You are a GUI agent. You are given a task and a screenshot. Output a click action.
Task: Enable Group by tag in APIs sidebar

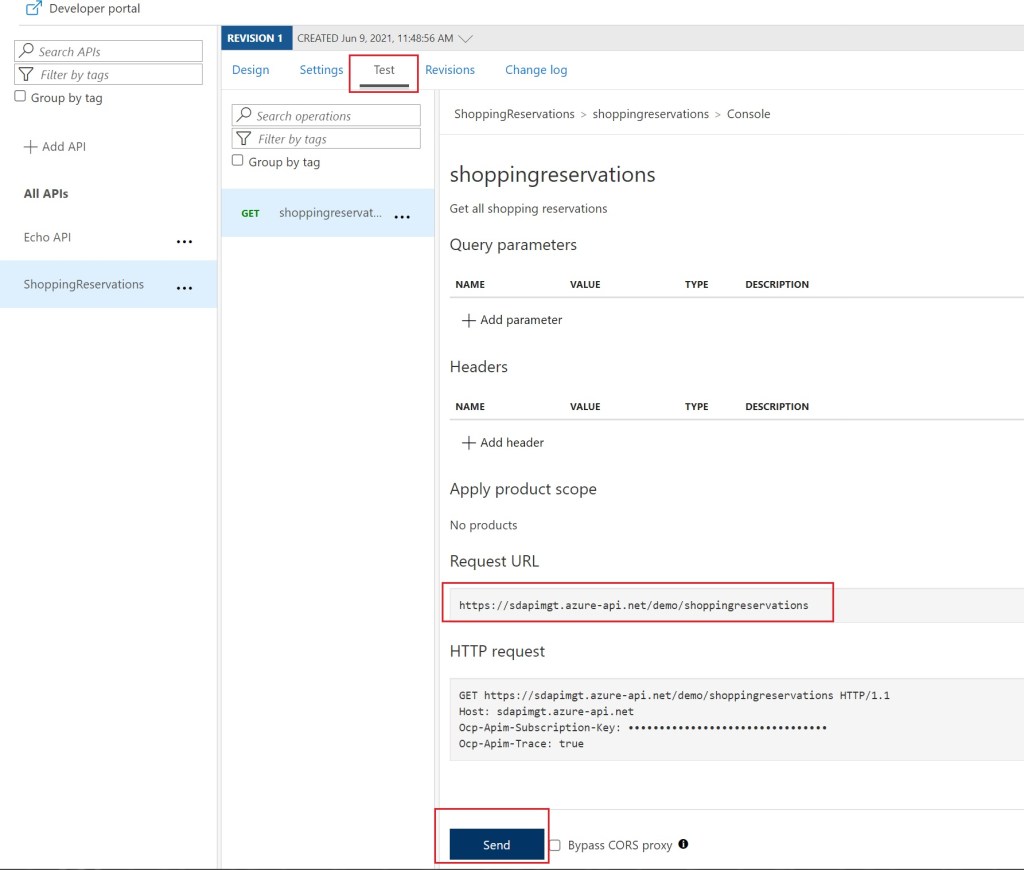tap(20, 97)
